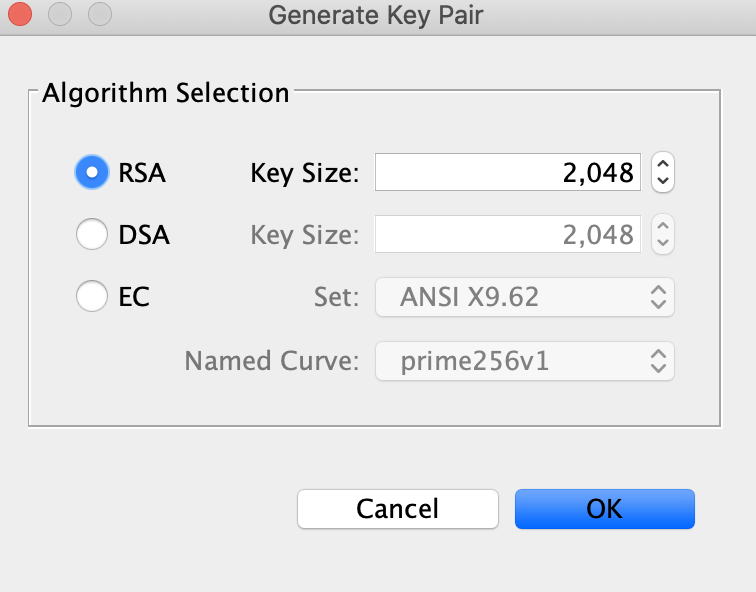The width and height of the screenshot is (756, 592).
Task: Click the Algorithm Selection group heading
Action: (165, 94)
